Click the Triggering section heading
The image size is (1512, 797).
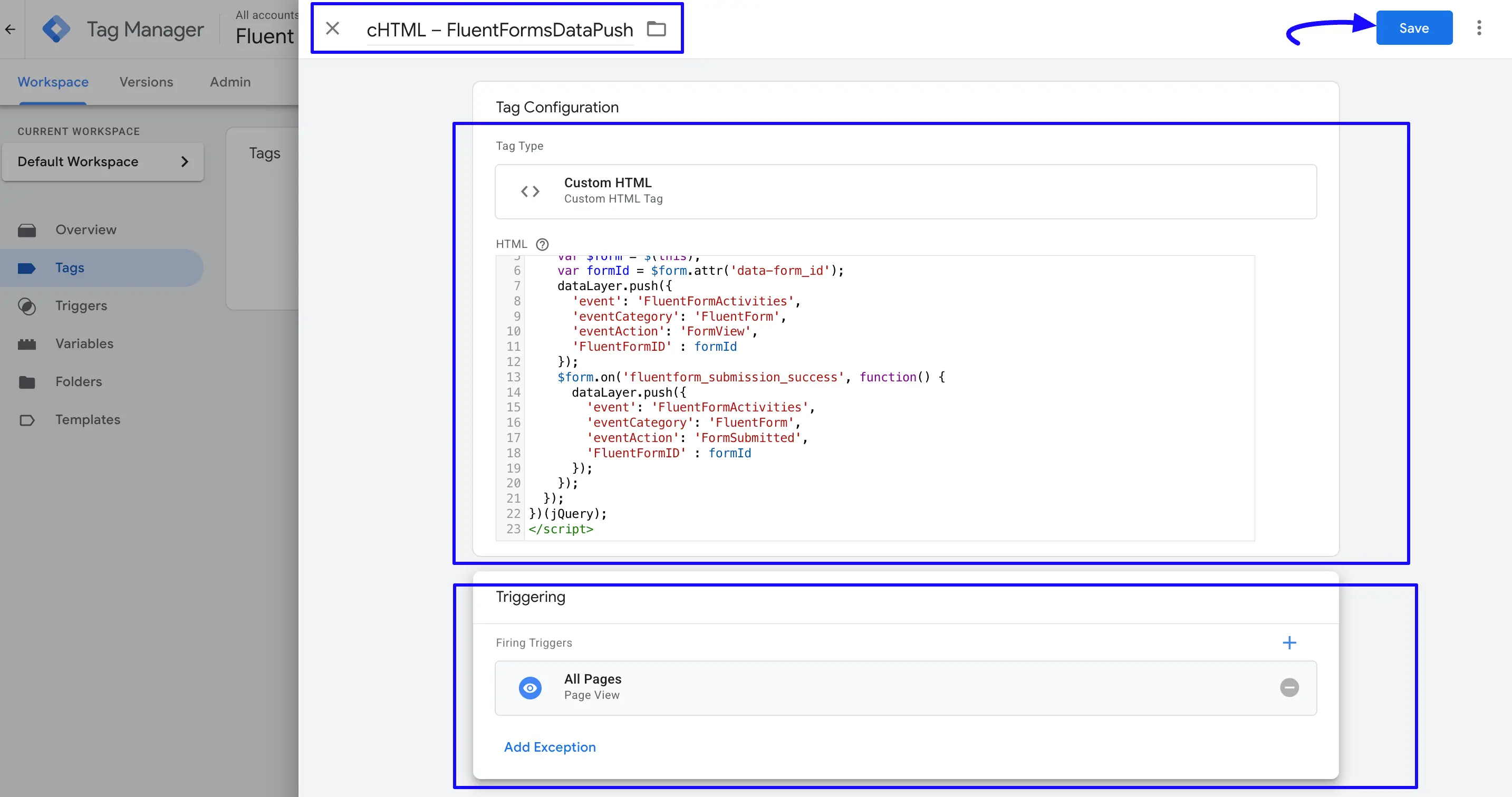[x=530, y=596]
